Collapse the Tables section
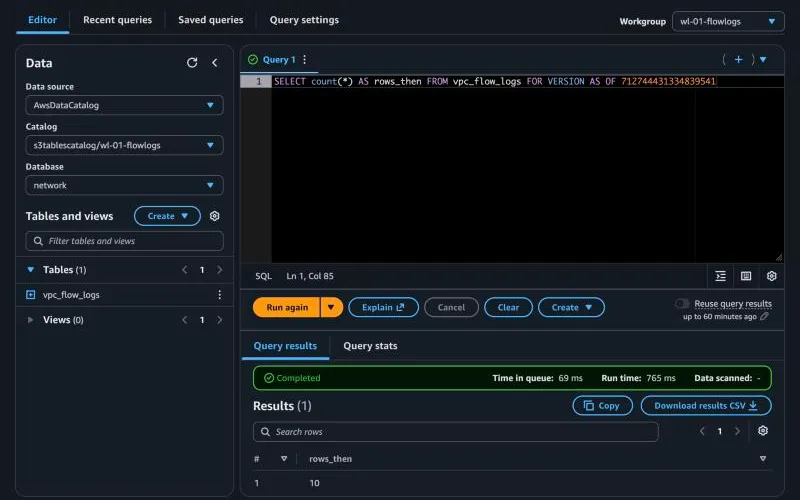The width and height of the screenshot is (800, 500). pos(31,269)
